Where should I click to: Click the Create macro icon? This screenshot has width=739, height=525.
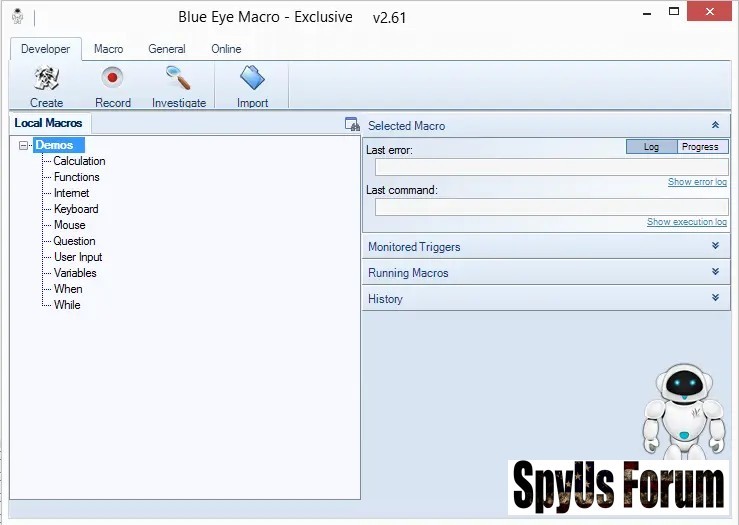click(x=46, y=79)
